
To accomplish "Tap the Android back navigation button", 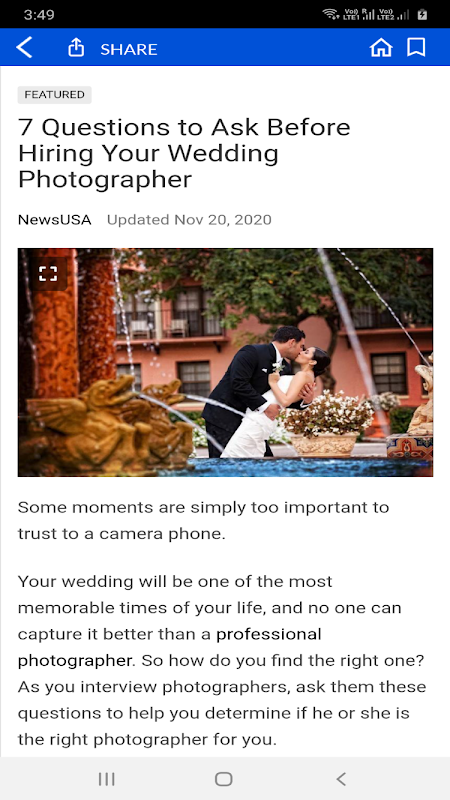I will [341, 779].
